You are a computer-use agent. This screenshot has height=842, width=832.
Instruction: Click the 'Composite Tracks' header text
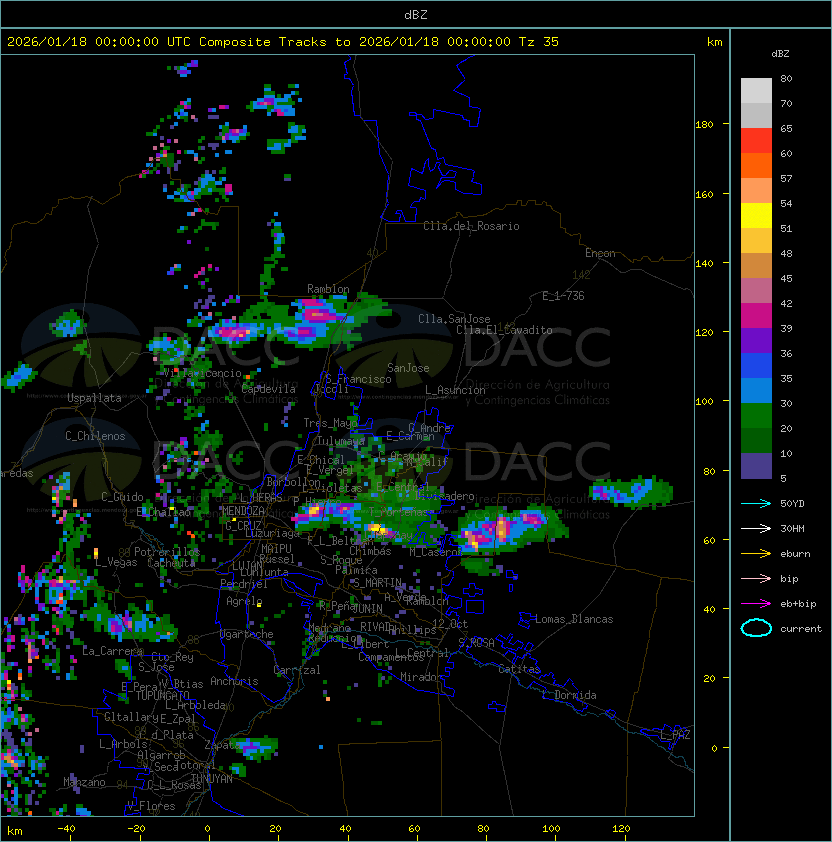pyautogui.click(x=263, y=42)
